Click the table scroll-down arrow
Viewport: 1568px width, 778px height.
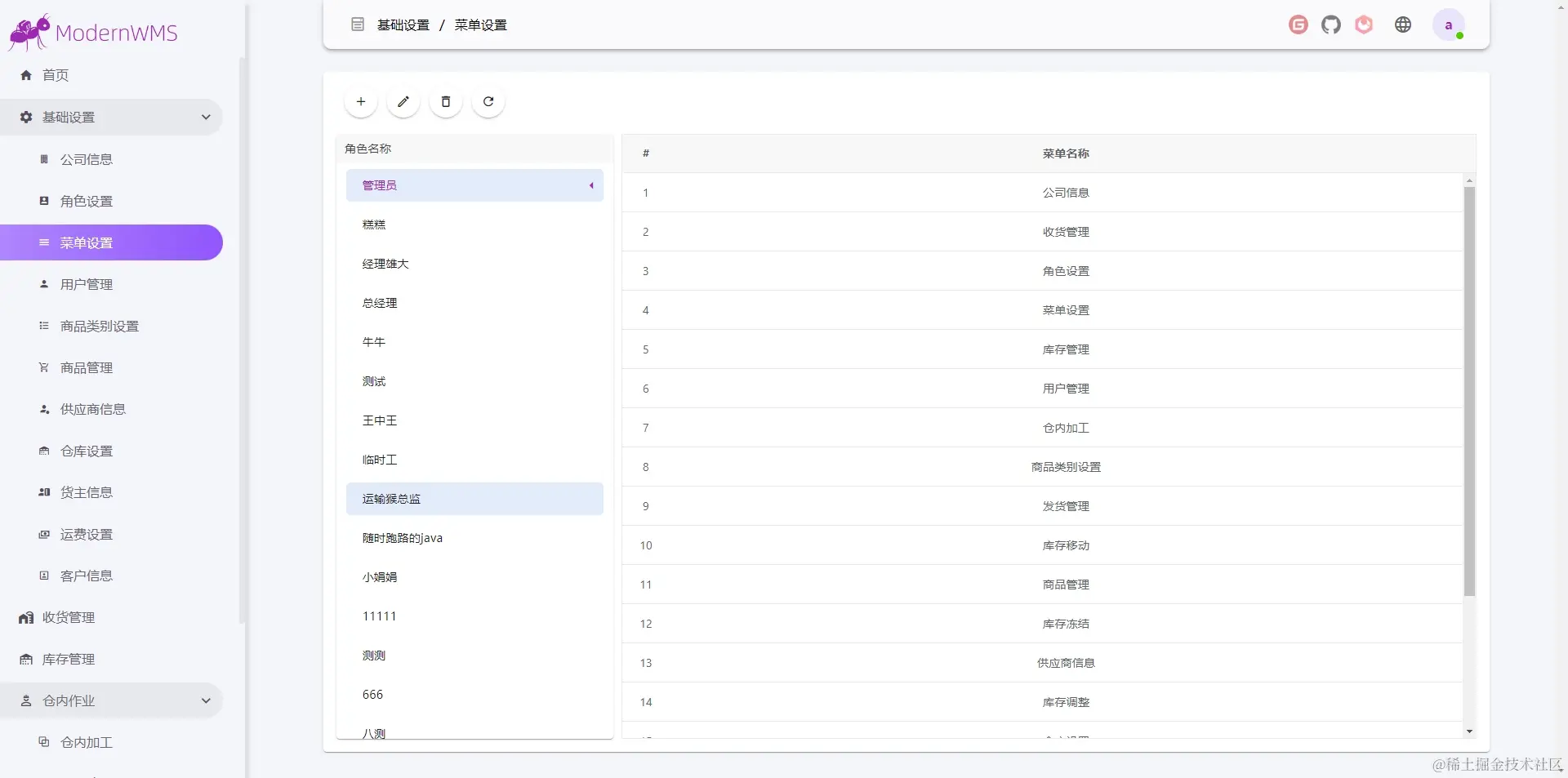click(x=1469, y=731)
